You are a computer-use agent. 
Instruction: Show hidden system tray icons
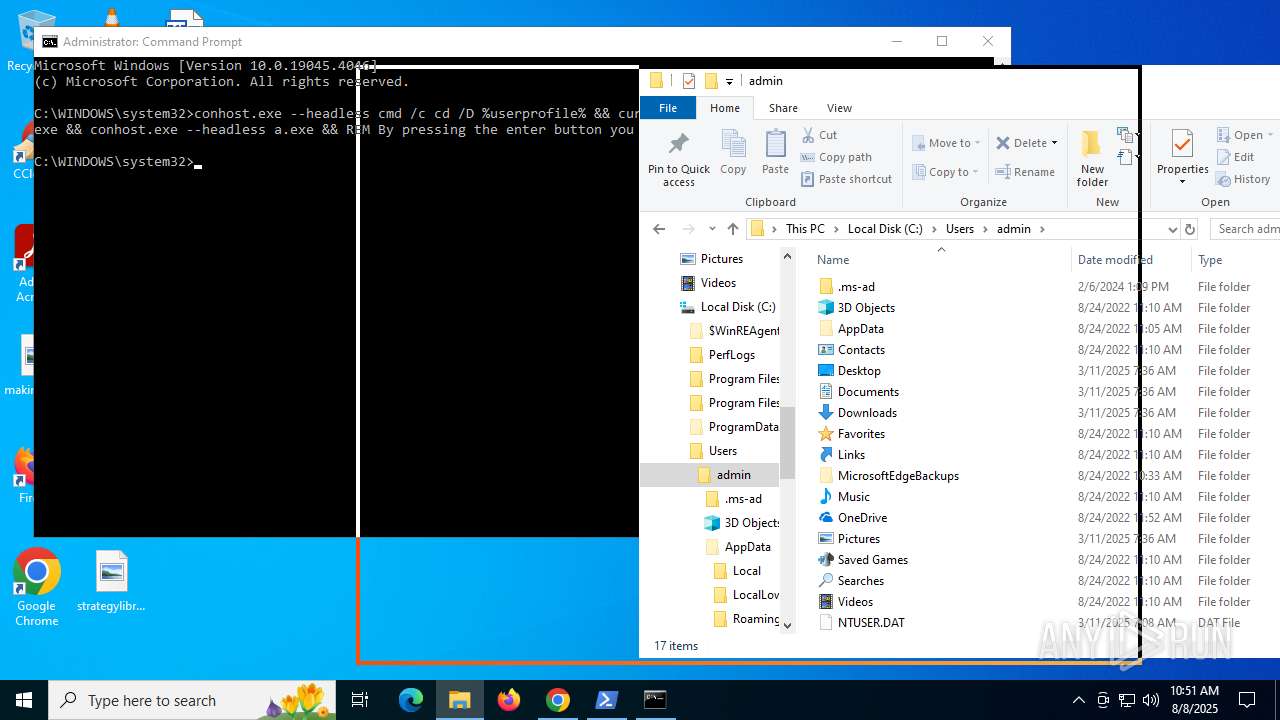tap(1078, 700)
